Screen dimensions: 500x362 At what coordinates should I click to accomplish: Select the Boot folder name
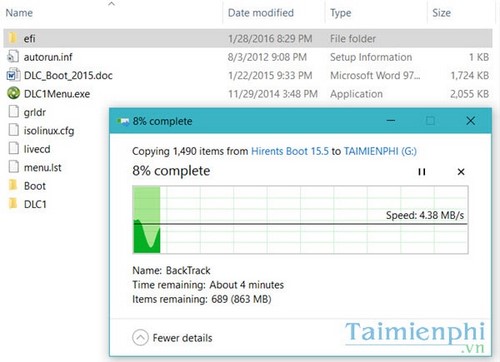[35, 186]
